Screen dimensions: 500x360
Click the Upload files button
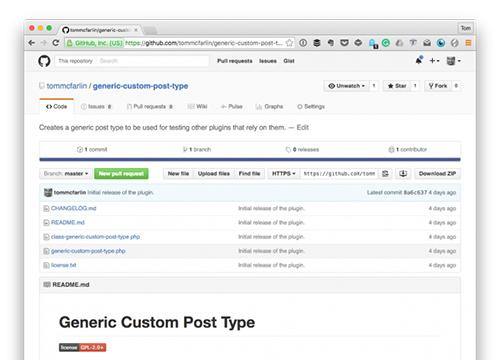(x=214, y=174)
